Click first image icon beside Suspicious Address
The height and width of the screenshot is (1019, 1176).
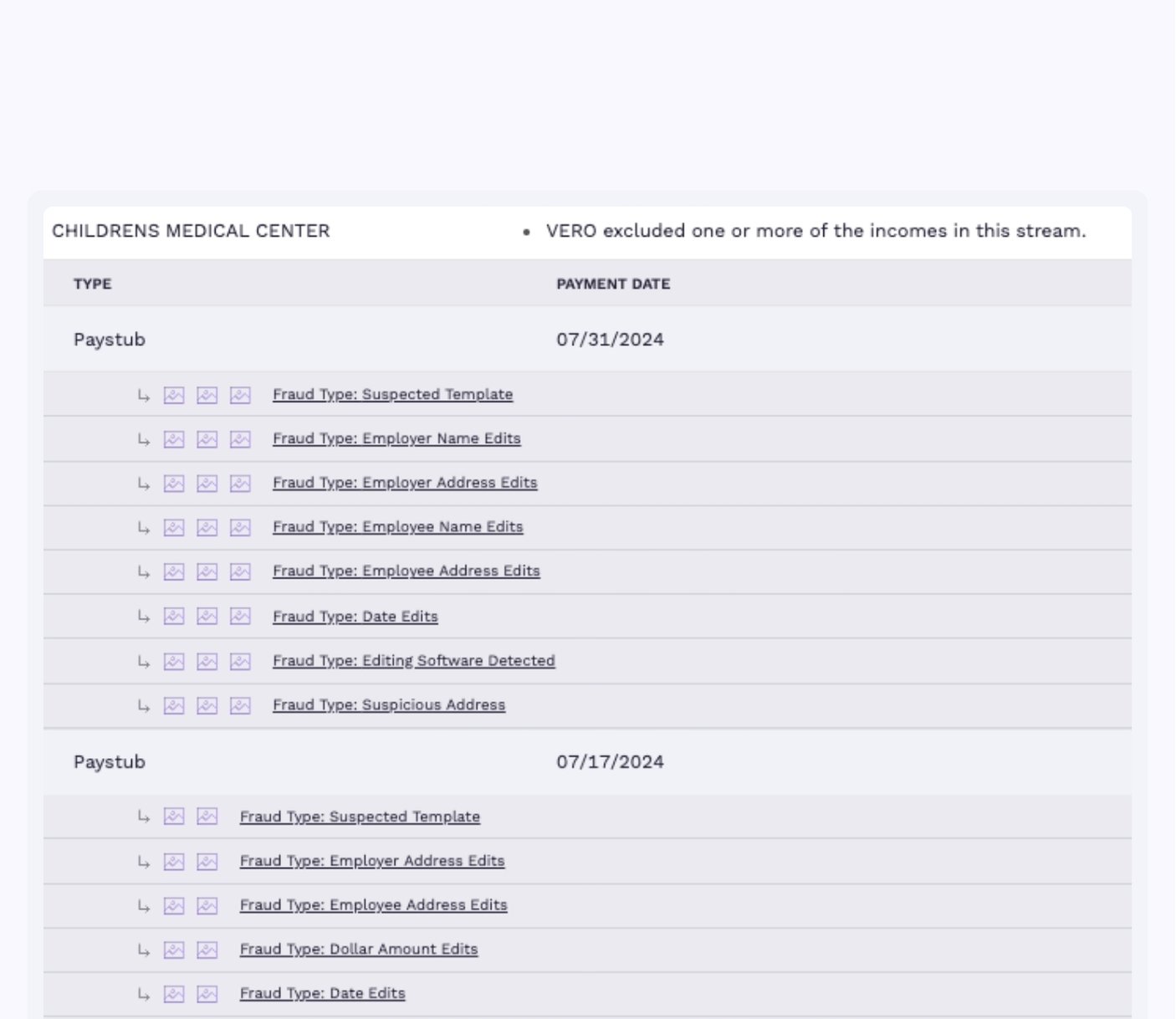[x=174, y=706]
